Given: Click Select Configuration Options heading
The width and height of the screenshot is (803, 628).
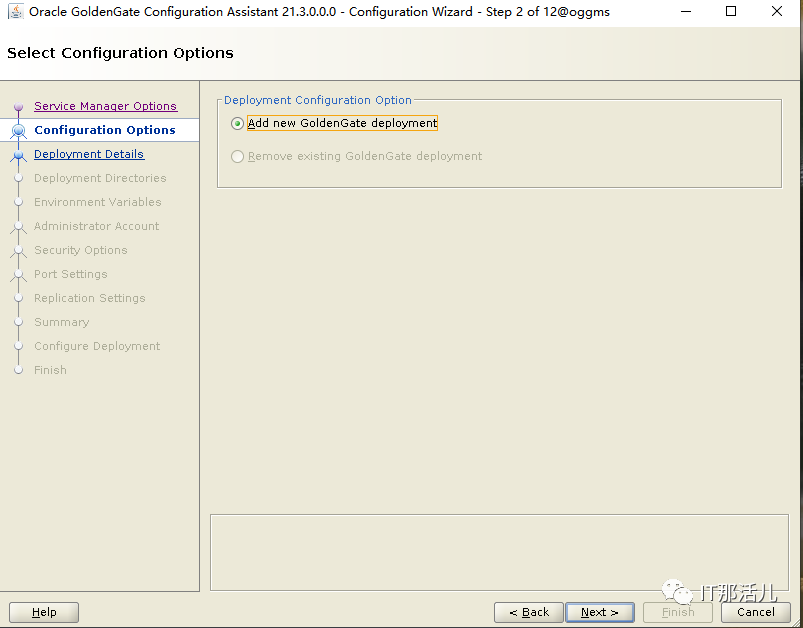Looking at the screenshot, I should (120, 53).
